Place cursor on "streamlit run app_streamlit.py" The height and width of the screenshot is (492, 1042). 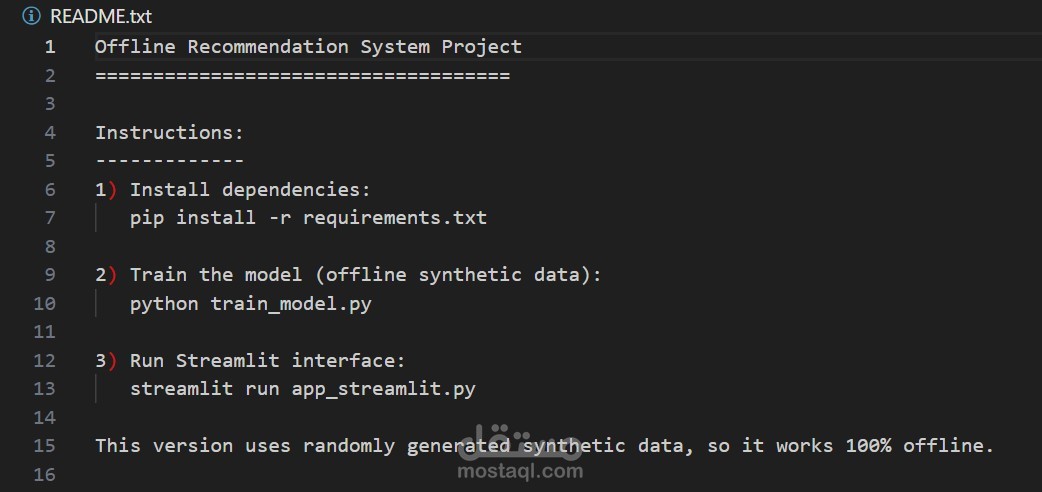tap(302, 388)
